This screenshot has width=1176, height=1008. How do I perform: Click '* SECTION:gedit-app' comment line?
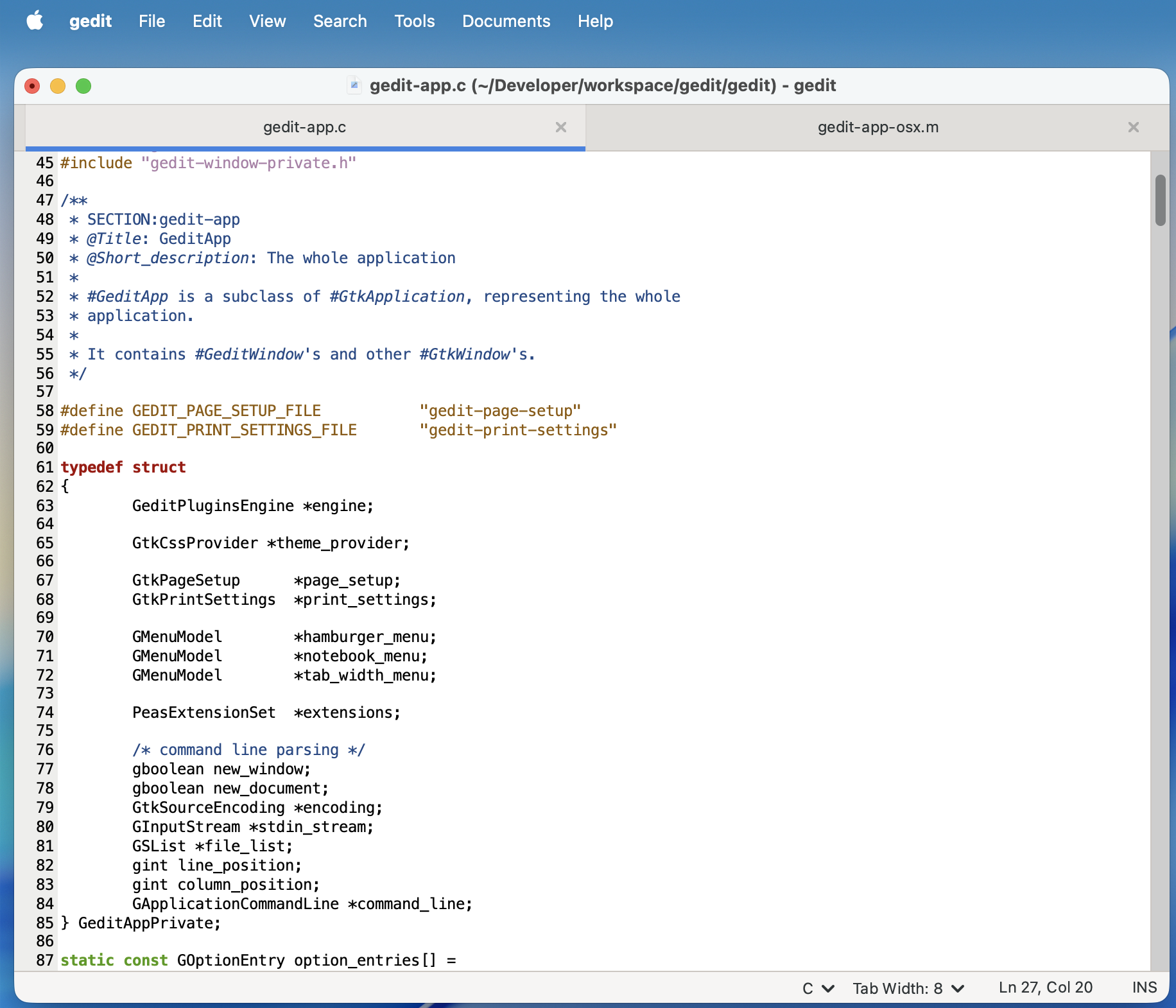point(155,220)
